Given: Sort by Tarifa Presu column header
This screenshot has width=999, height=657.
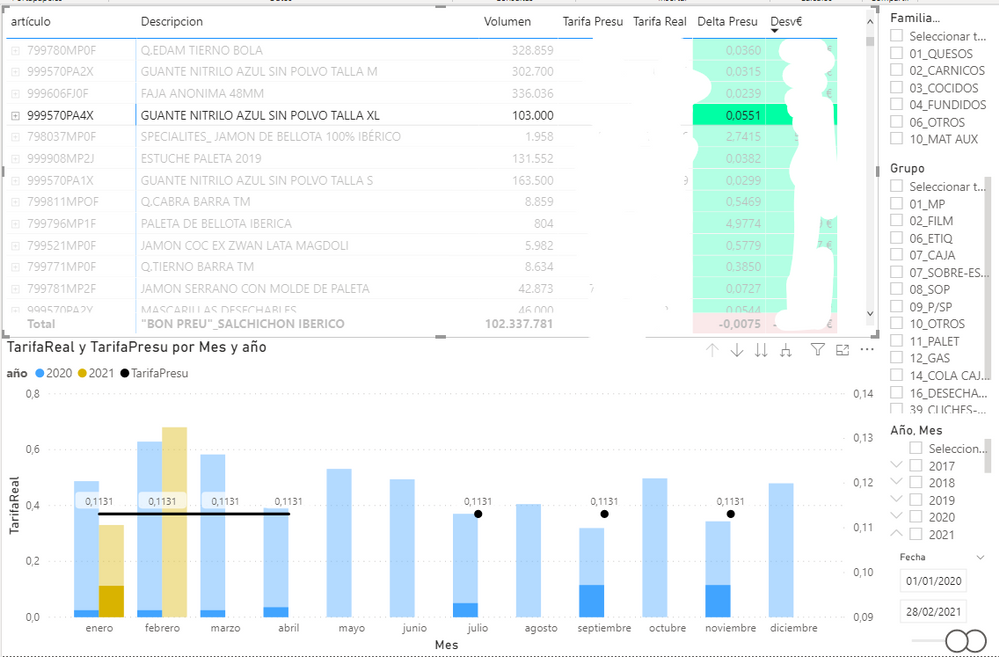Looking at the screenshot, I should click(593, 22).
